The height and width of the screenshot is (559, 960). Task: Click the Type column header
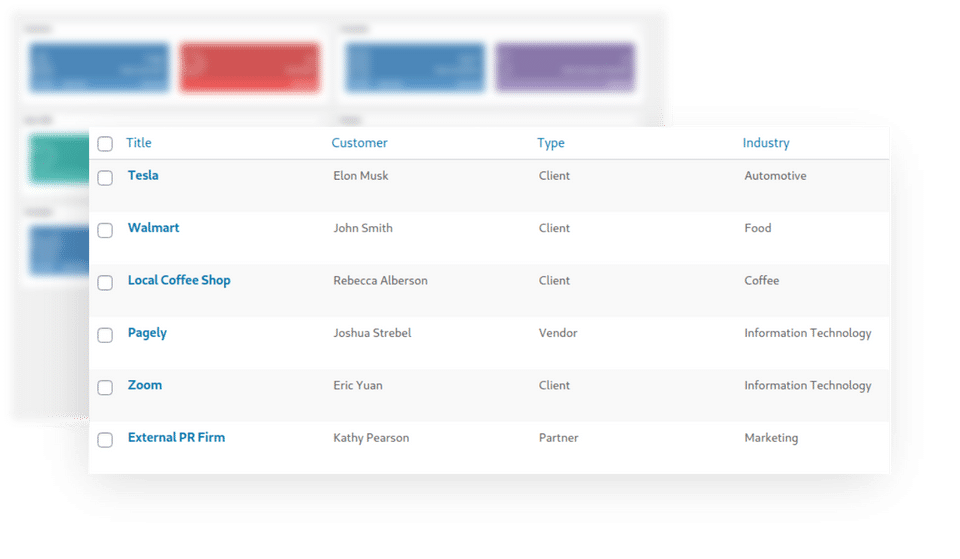pos(551,143)
